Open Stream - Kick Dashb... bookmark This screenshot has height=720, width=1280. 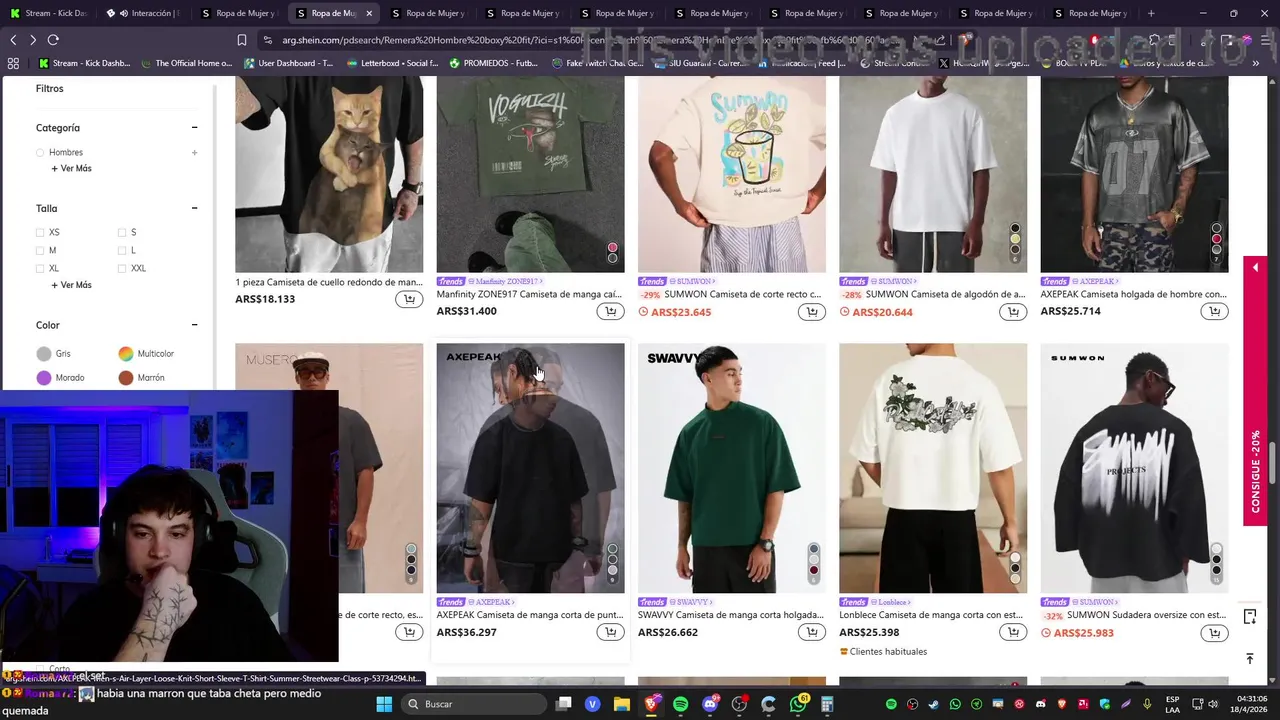point(84,63)
